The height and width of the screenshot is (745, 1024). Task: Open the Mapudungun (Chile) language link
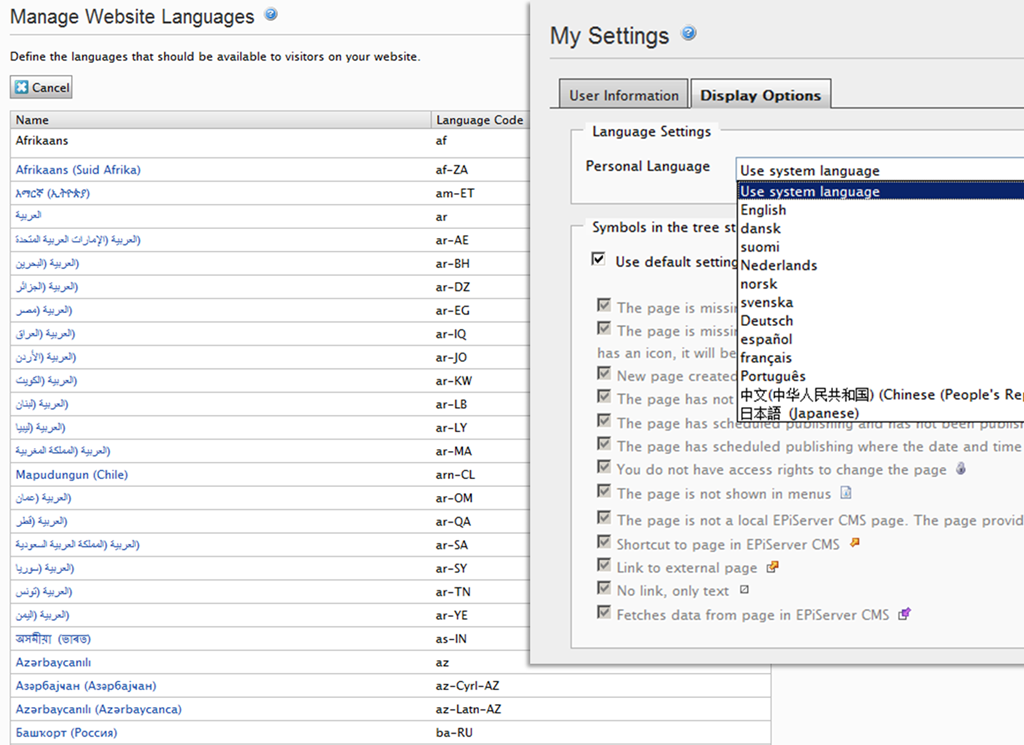(72, 474)
